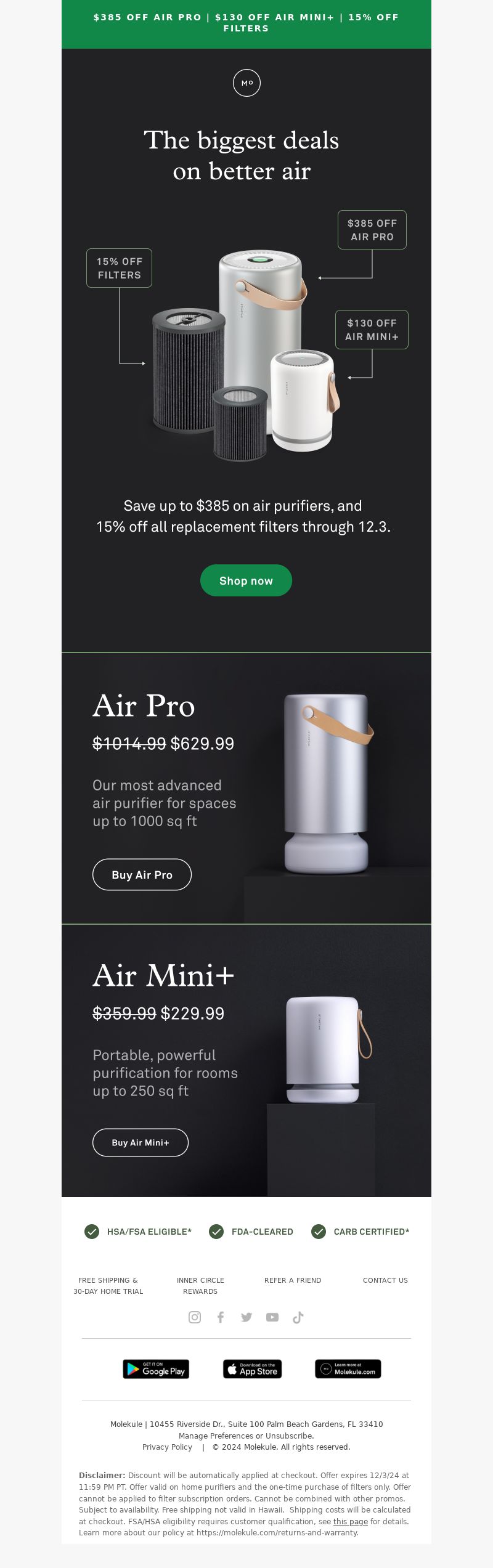Open Inner Circle Rewards link
This screenshot has height=1568, width=493.
click(x=200, y=1285)
